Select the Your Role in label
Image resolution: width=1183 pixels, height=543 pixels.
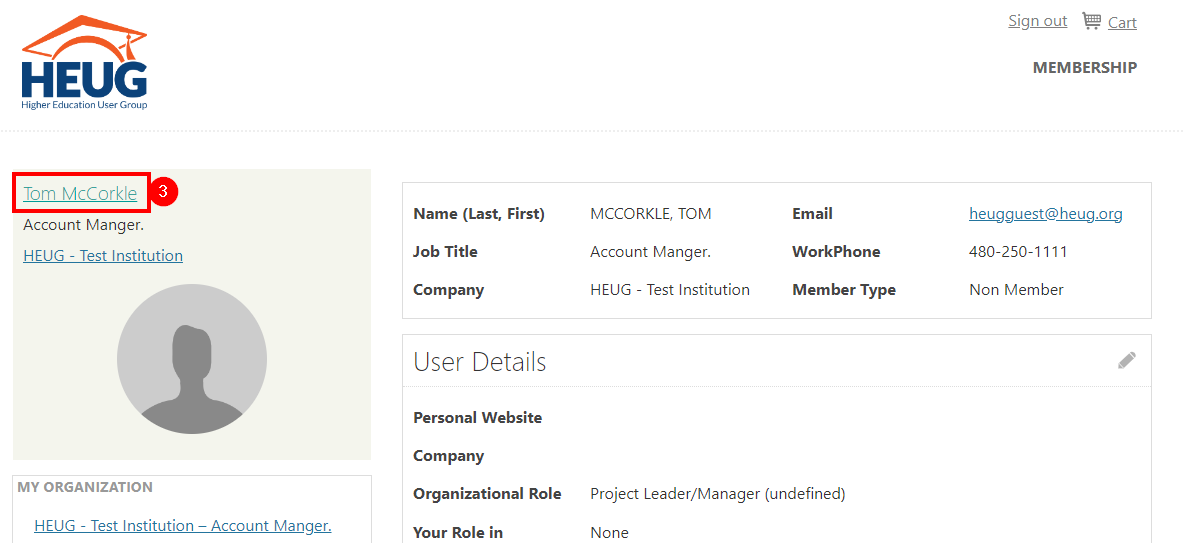coord(458,532)
